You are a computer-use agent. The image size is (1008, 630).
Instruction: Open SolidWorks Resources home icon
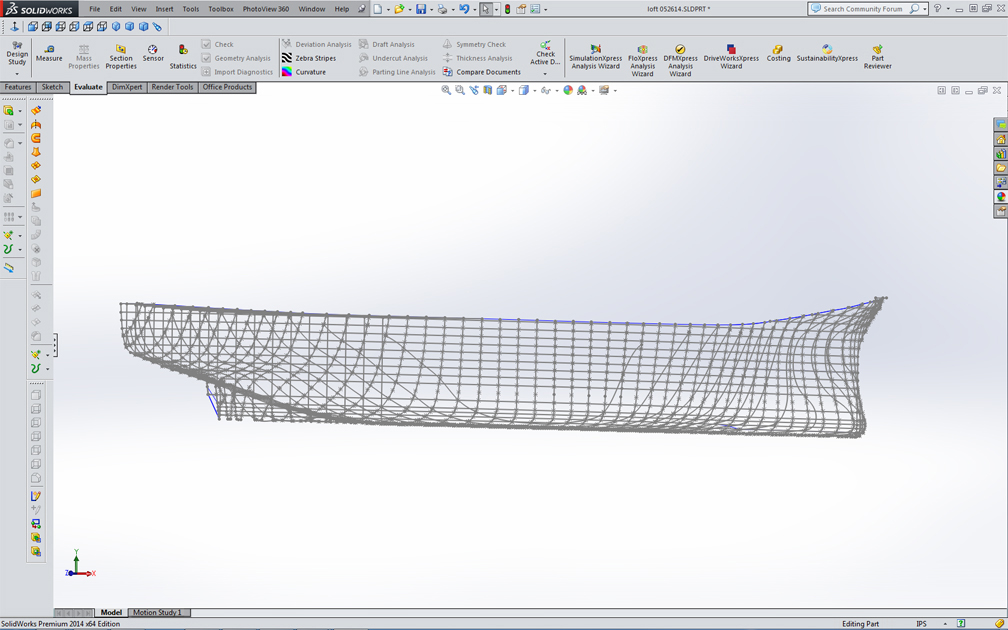pos(1001,139)
